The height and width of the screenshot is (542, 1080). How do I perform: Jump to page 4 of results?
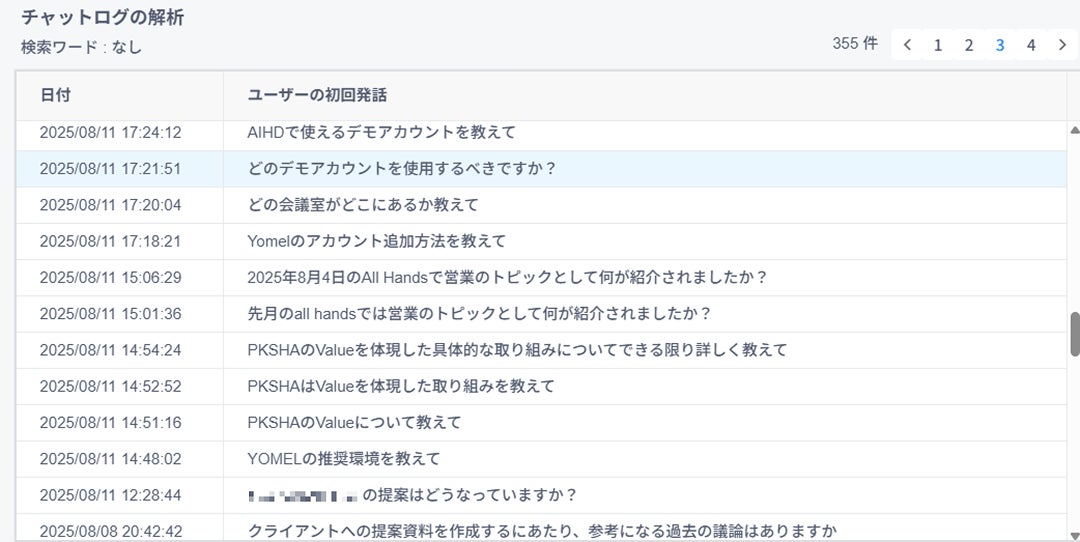point(1031,45)
